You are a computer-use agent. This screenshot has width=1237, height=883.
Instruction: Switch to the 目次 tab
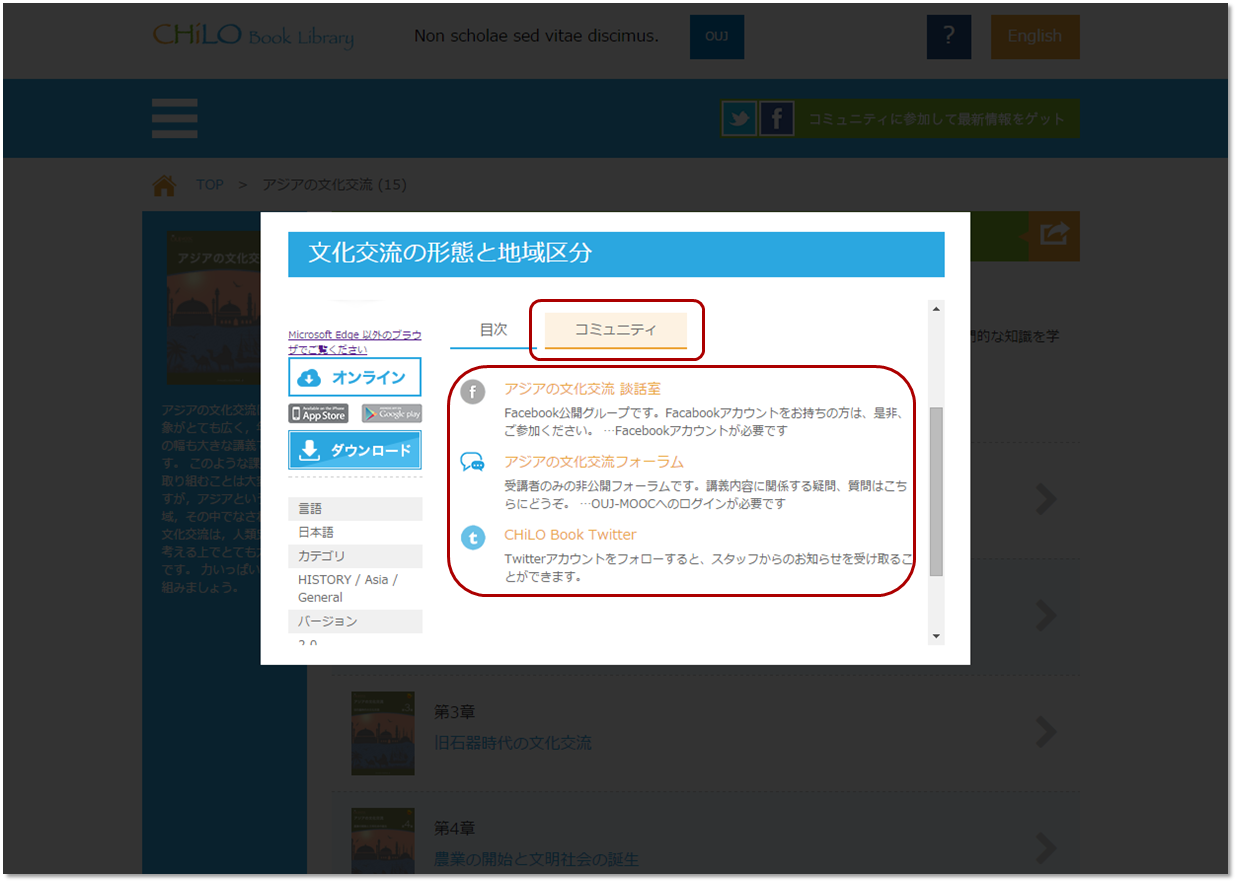(x=492, y=330)
